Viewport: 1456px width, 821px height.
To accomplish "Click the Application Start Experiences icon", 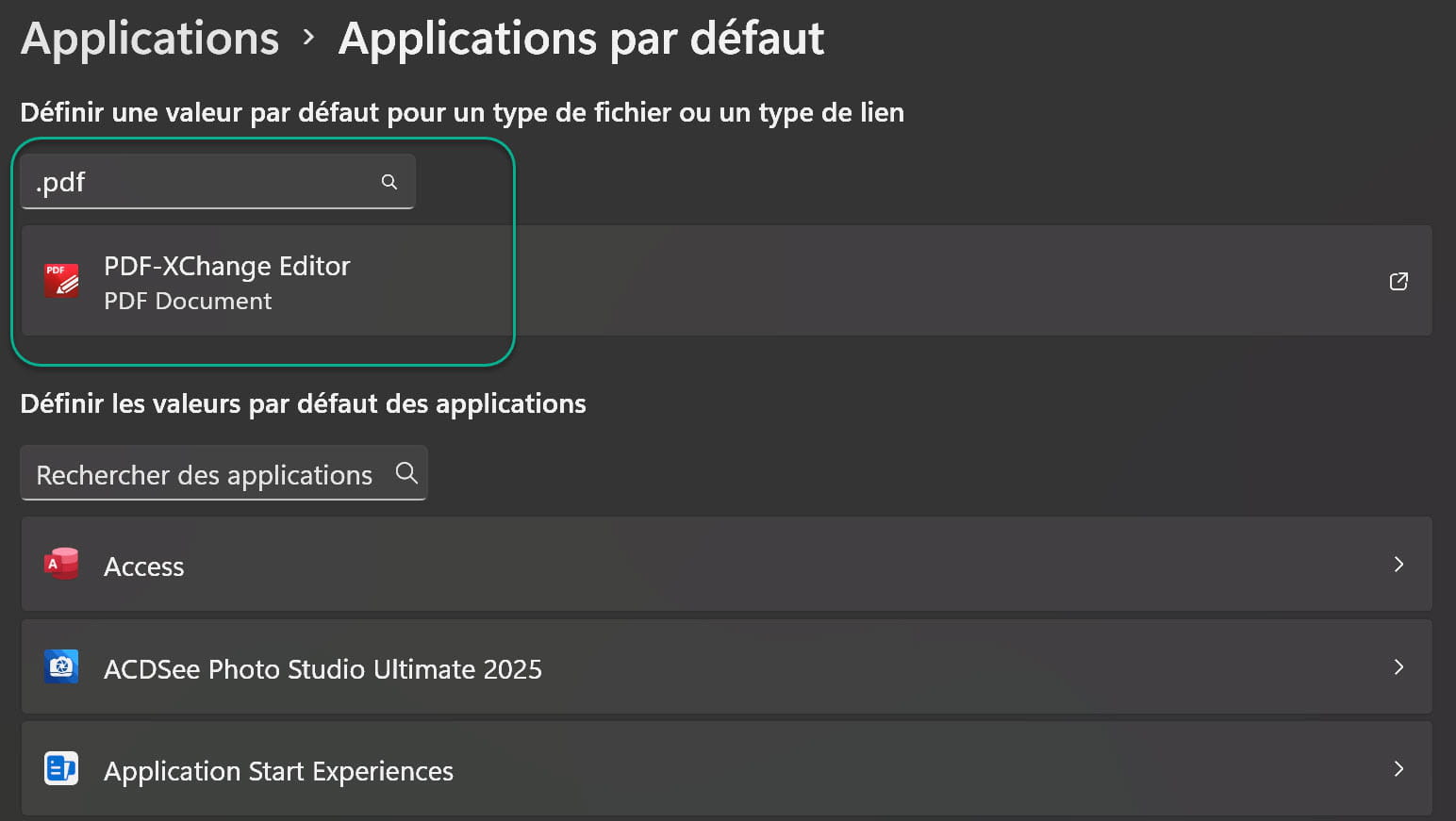I will [x=62, y=769].
